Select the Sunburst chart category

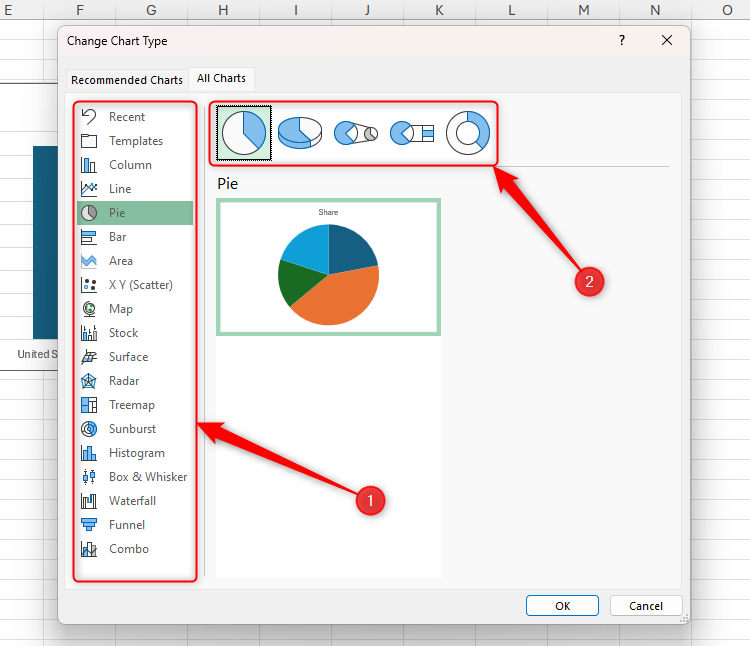point(133,429)
